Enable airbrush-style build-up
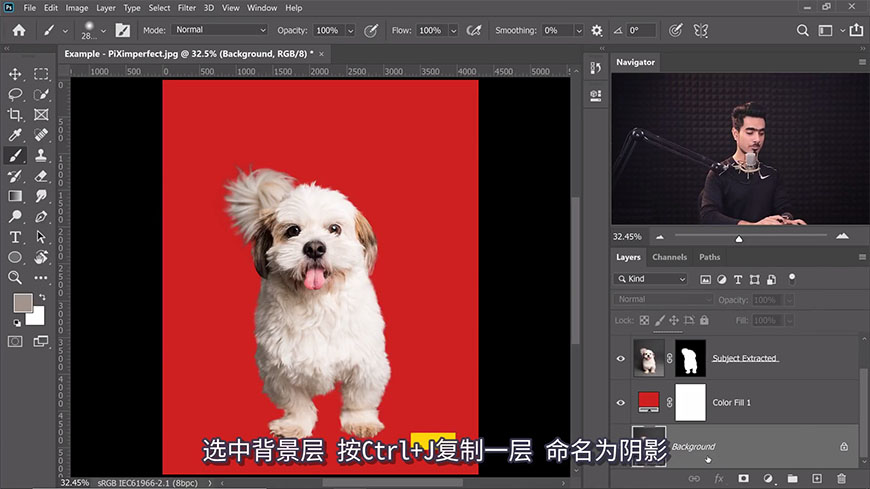This screenshot has width=870, height=489. [x=474, y=31]
